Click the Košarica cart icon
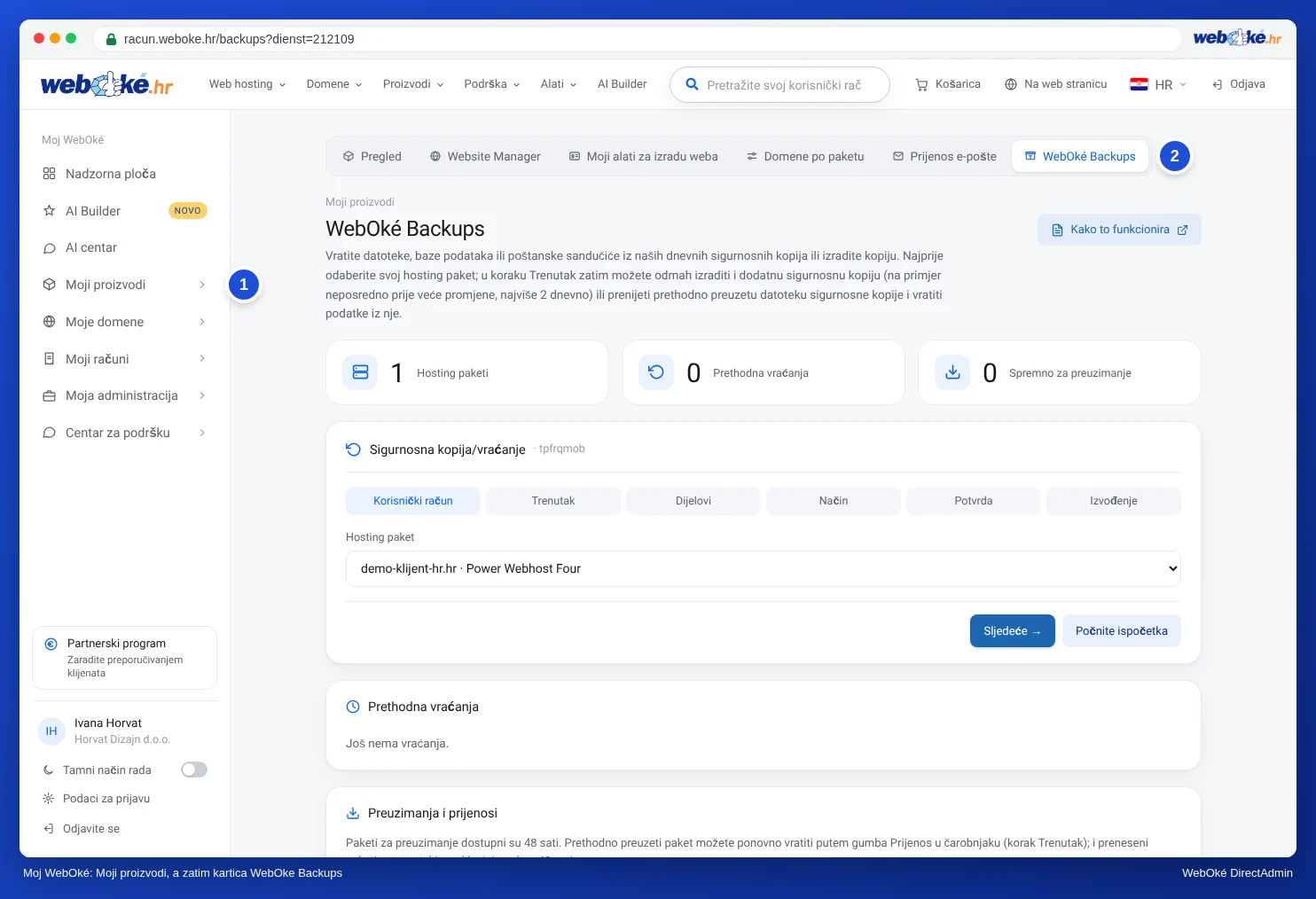 [921, 84]
